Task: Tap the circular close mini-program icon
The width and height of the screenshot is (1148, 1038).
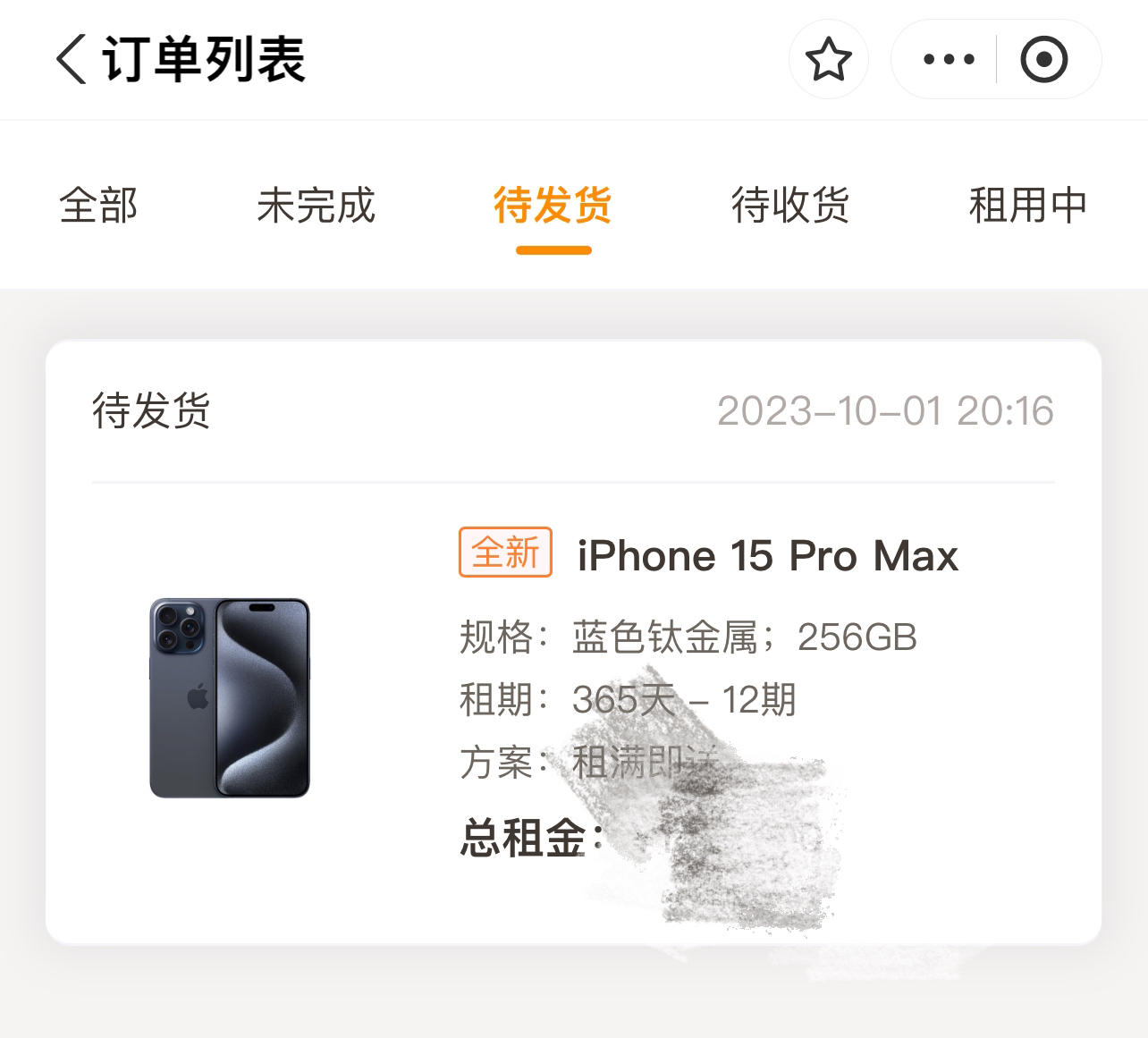Action: (1044, 60)
